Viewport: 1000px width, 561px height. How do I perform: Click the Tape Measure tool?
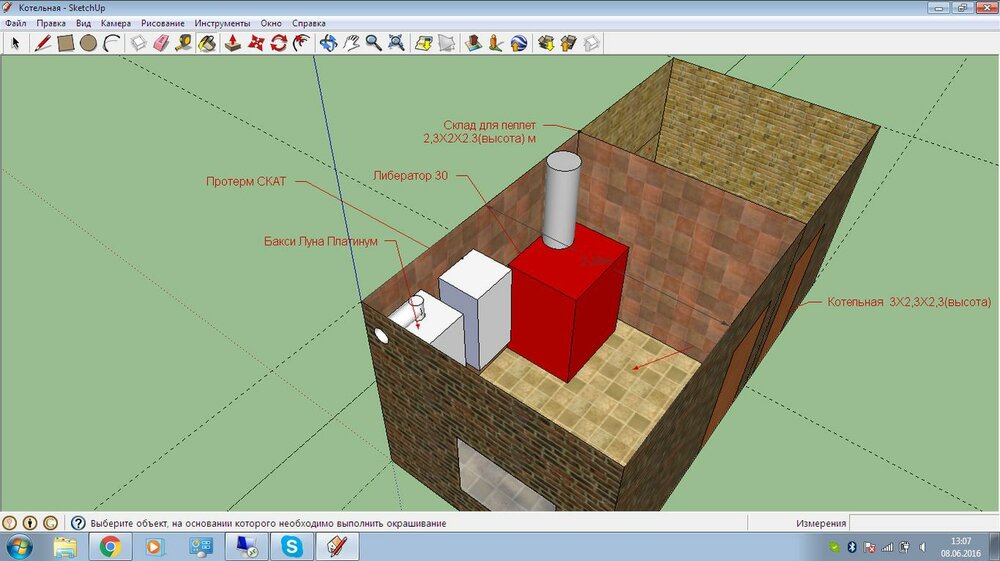click(x=184, y=43)
